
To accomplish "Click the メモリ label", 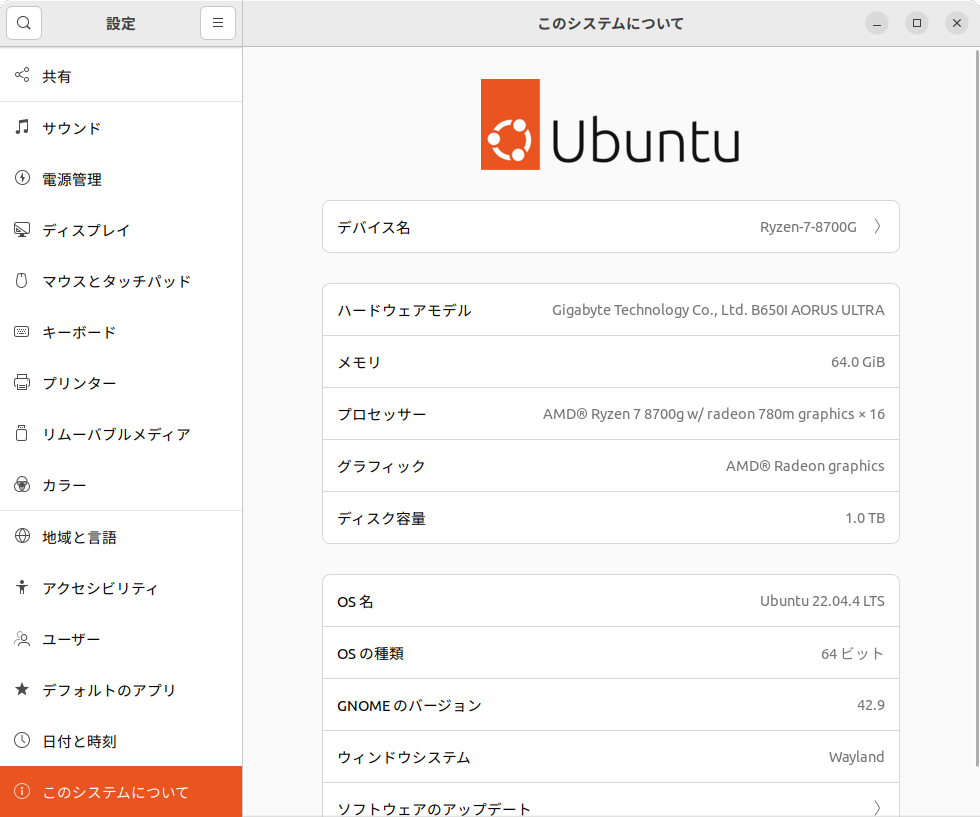I will pos(359,362).
